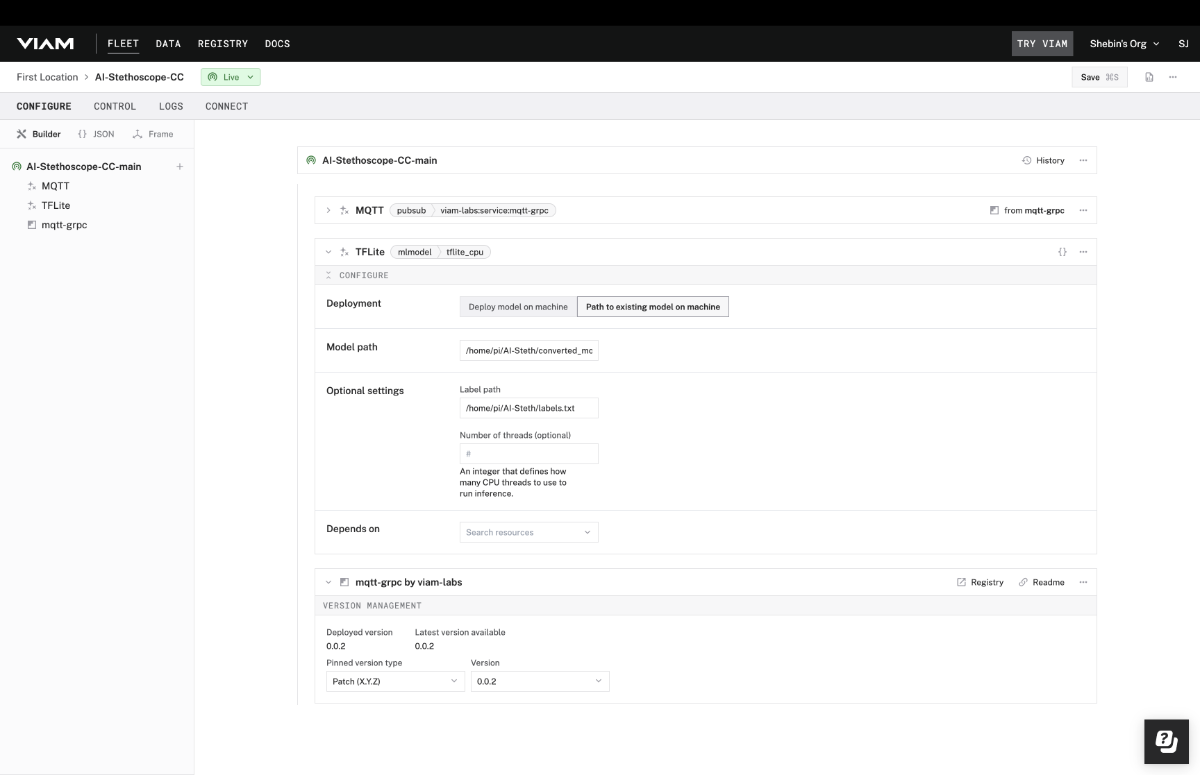
Task: Open the mqtt-grpc card options menu
Action: [1083, 582]
